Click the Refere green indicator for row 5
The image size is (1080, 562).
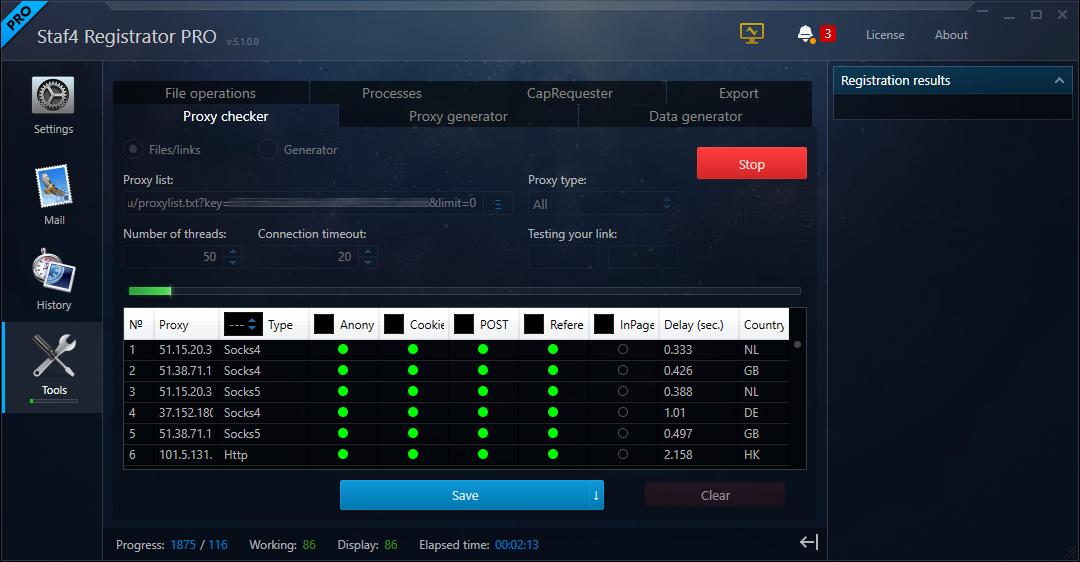coord(553,433)
